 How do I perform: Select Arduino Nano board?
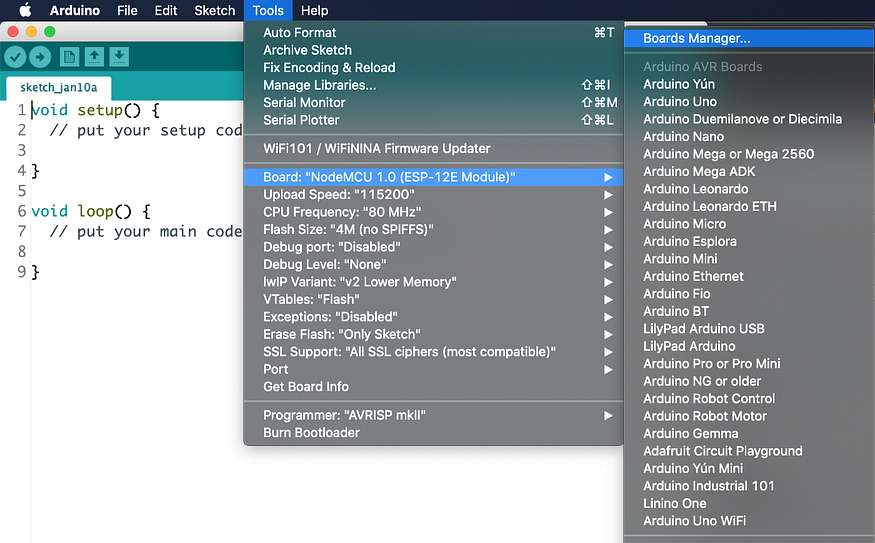pyautogui.click(x=749, y=137)
